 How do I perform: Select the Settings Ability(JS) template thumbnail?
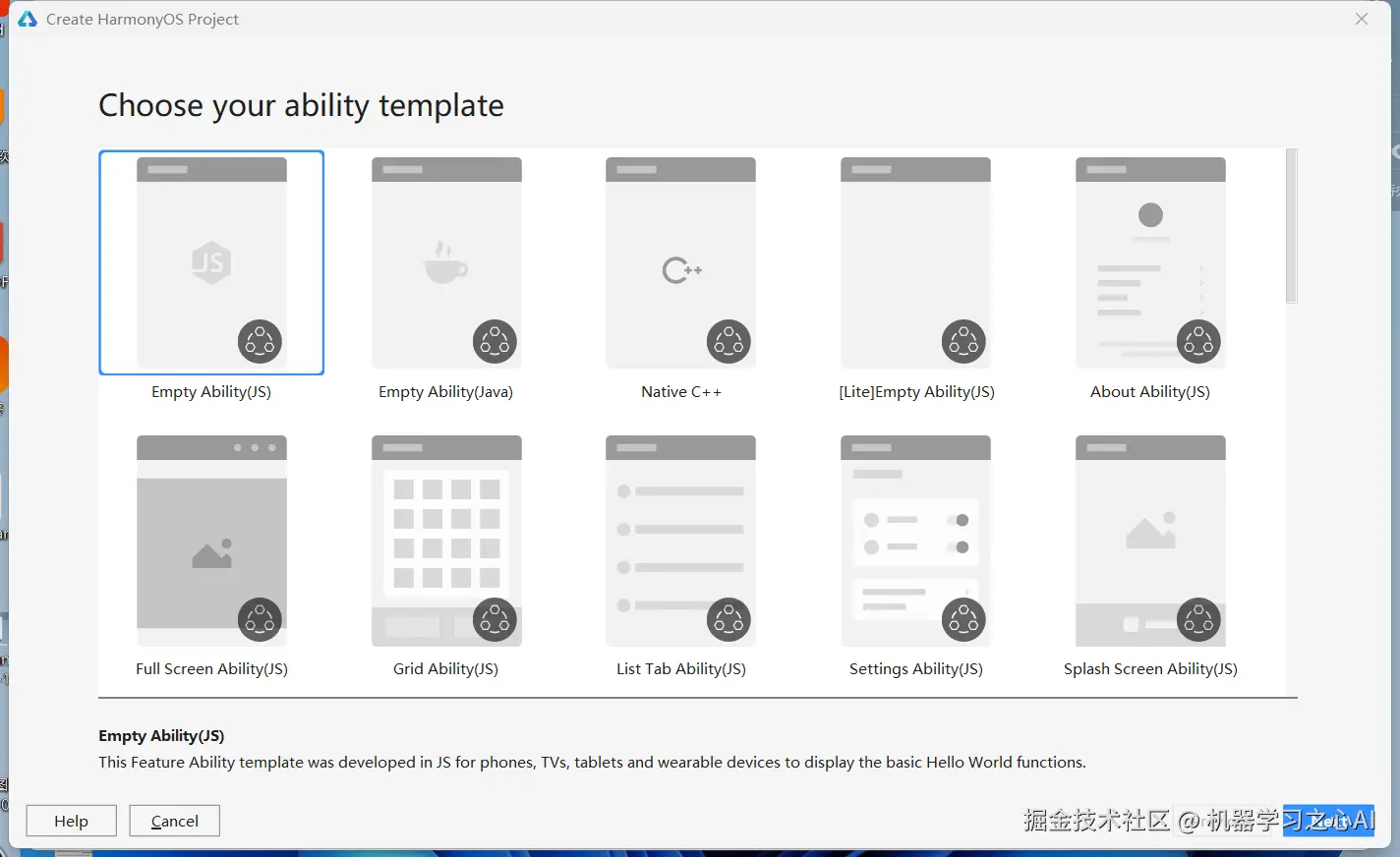[x=915, y=541]
